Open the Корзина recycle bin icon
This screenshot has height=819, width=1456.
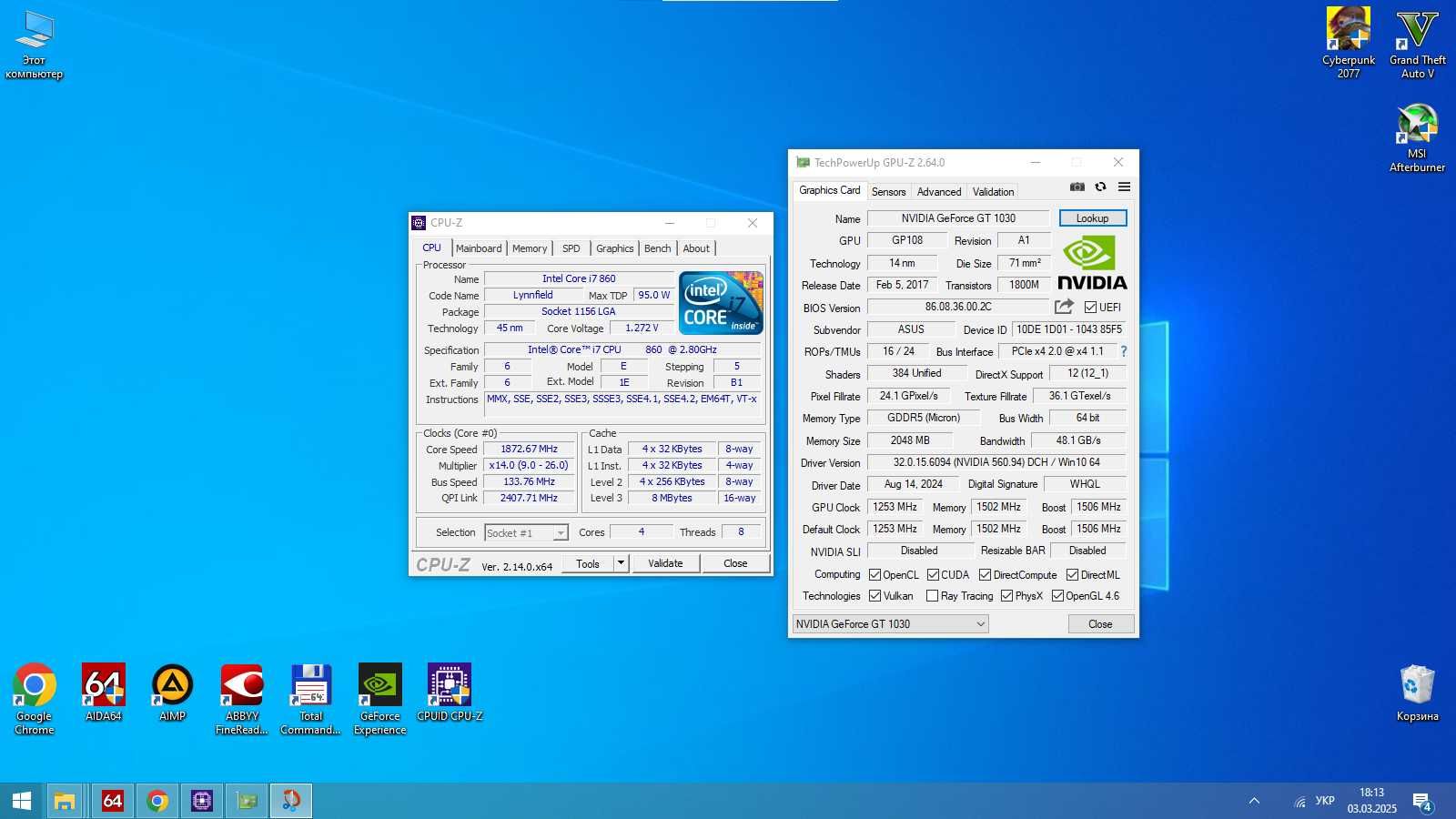(x=1417, y=693)
